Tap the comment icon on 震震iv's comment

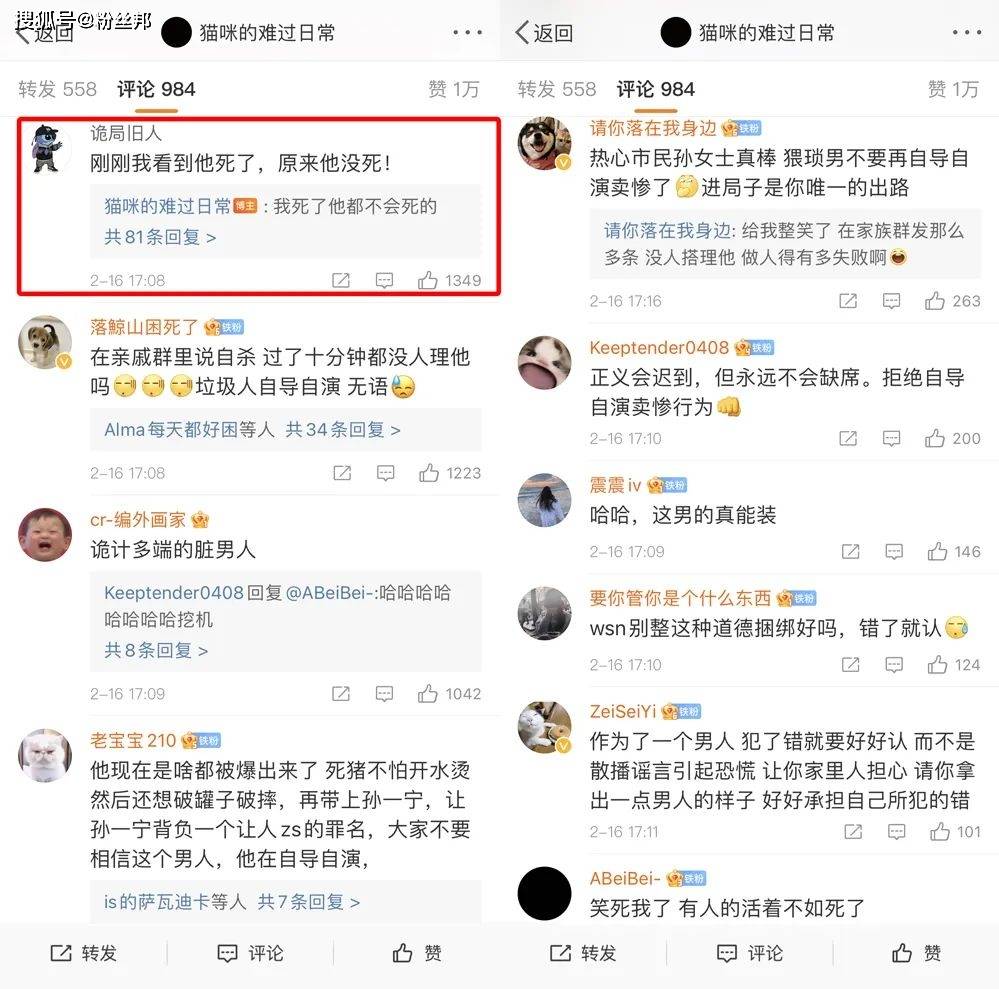click(894, 551)
